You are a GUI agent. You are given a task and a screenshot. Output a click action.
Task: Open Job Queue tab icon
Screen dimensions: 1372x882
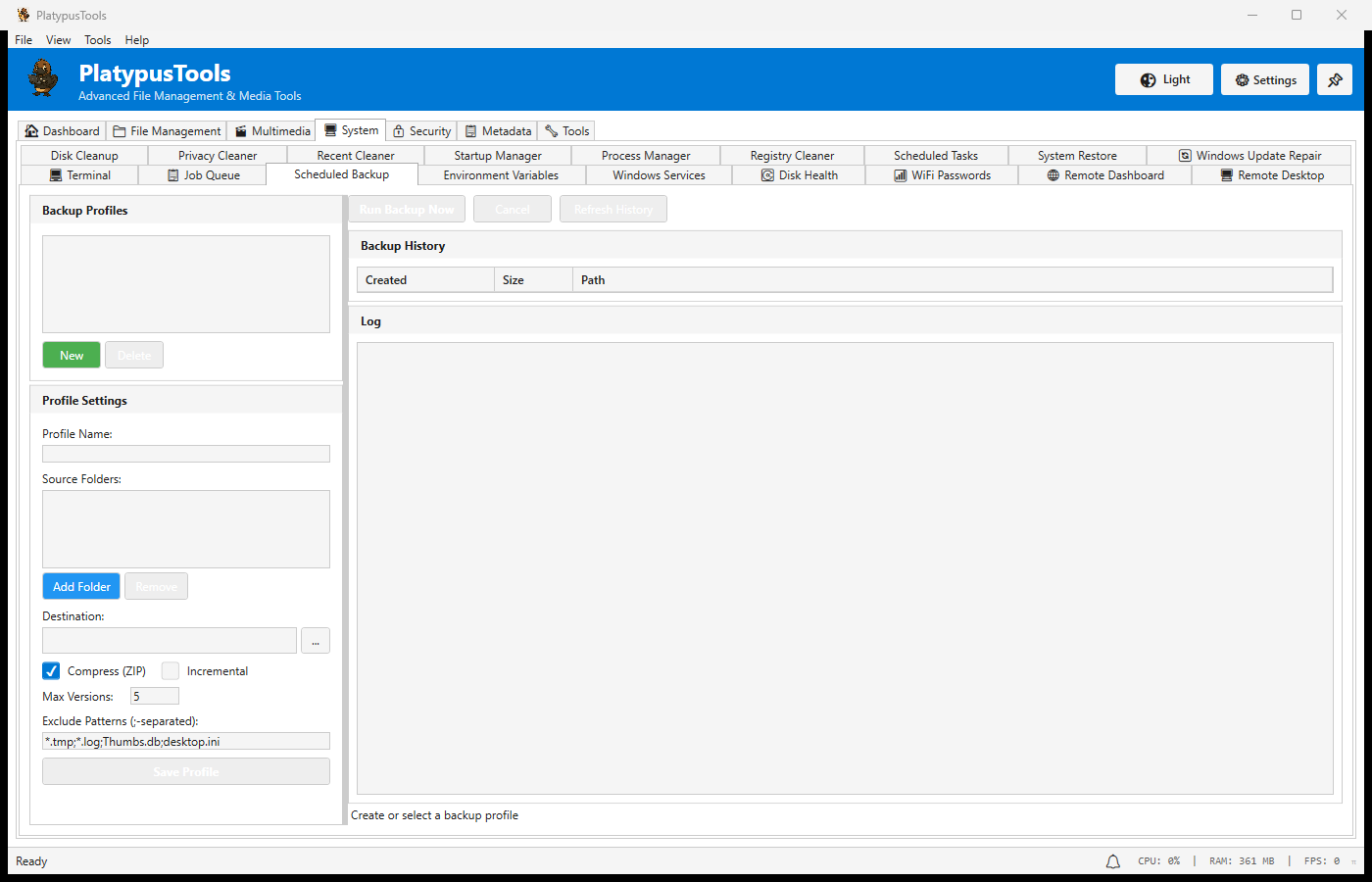click(x=173, y=175)
